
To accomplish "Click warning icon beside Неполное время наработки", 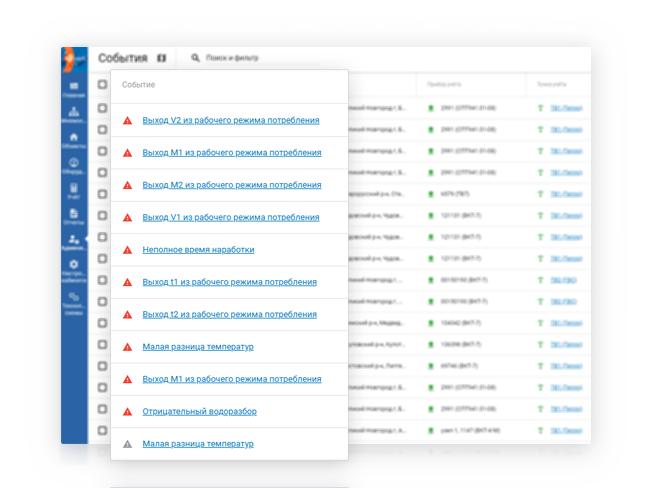I will [x=128, y=250].
